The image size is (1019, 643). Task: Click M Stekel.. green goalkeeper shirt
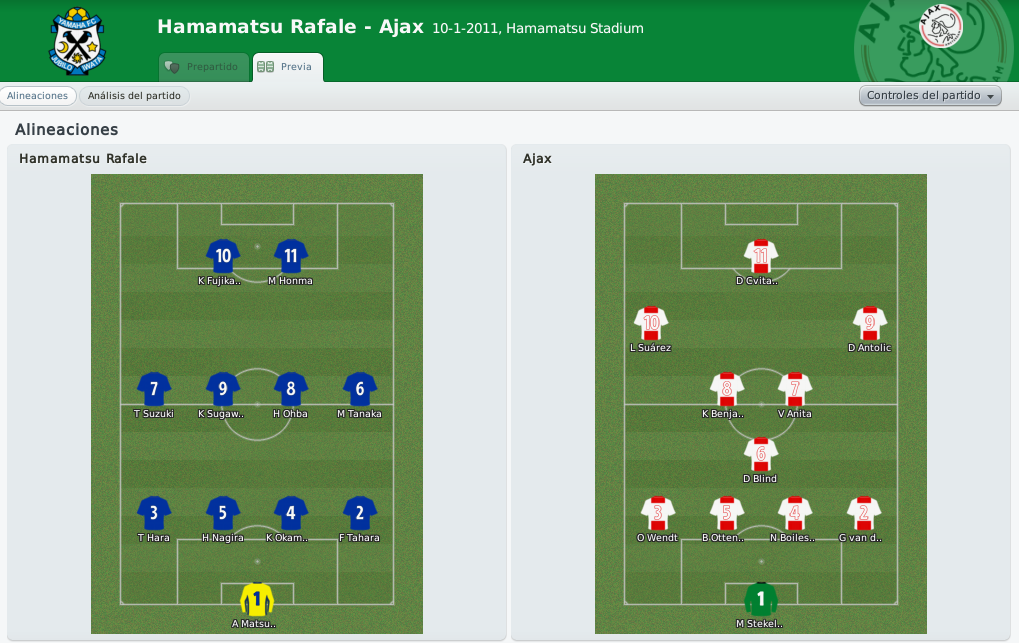point(761,599)
